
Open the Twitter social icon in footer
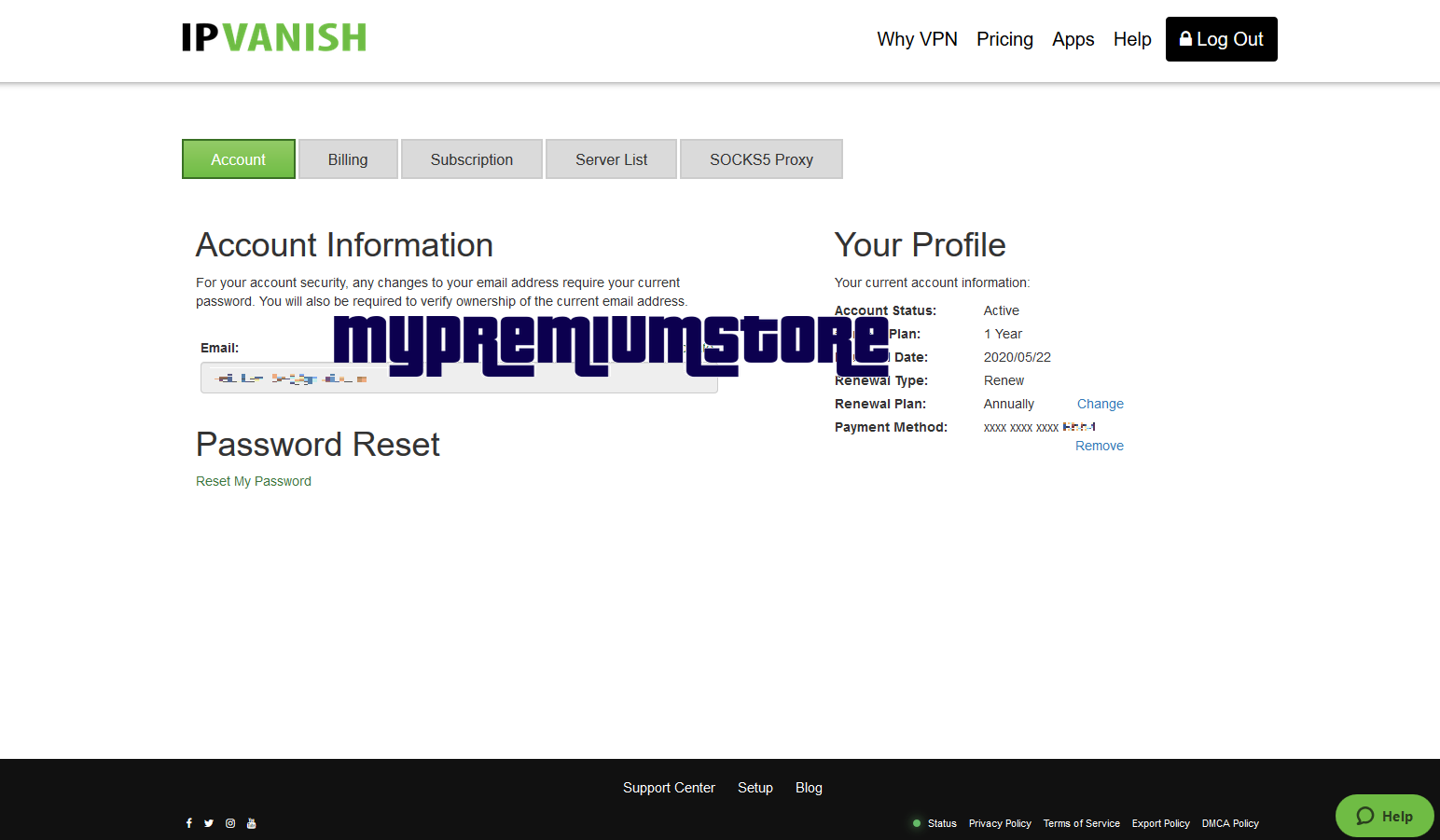coord(209,823)
